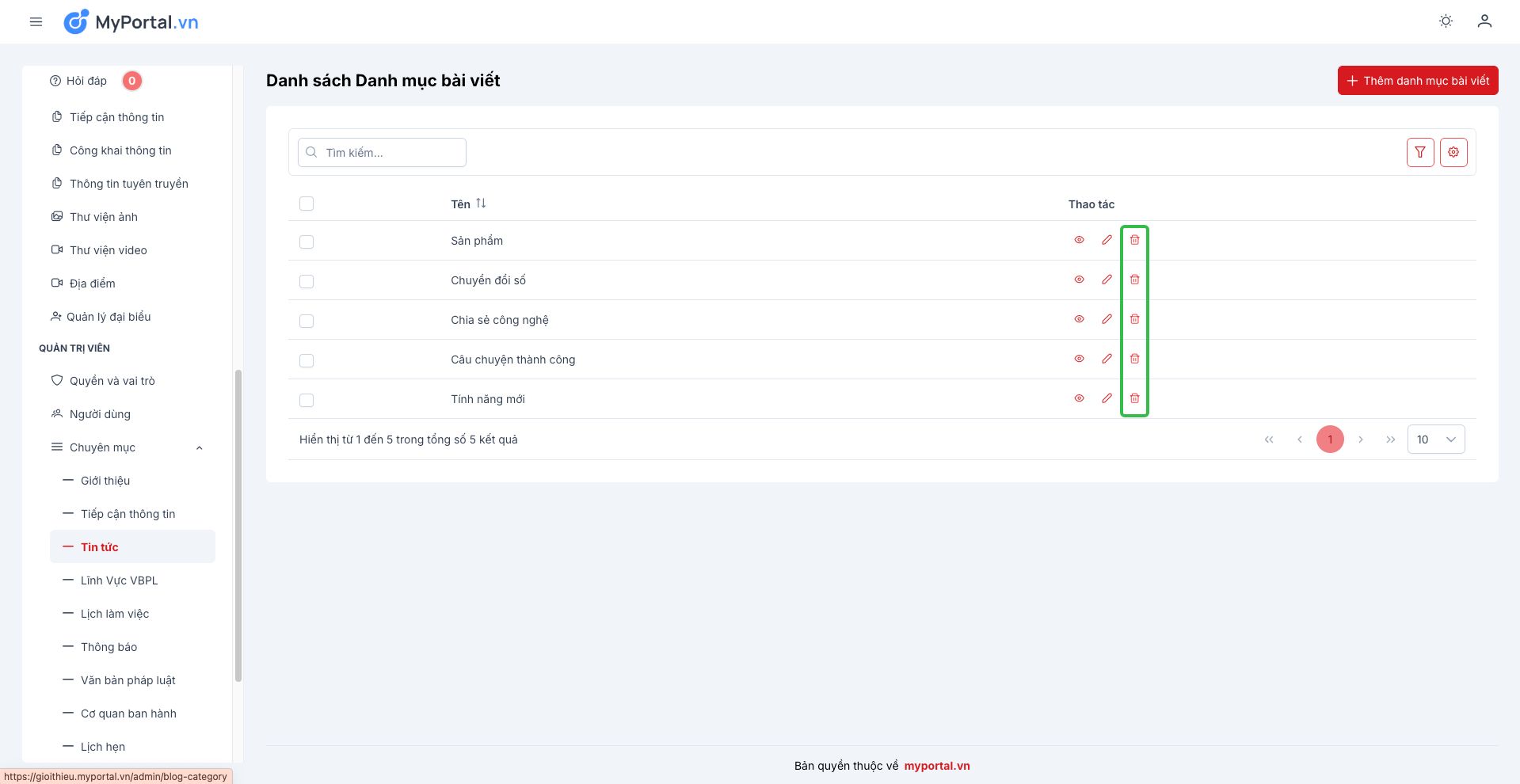
Task: Click the filter funnel icon
Action: click(x=1420, y=152)
